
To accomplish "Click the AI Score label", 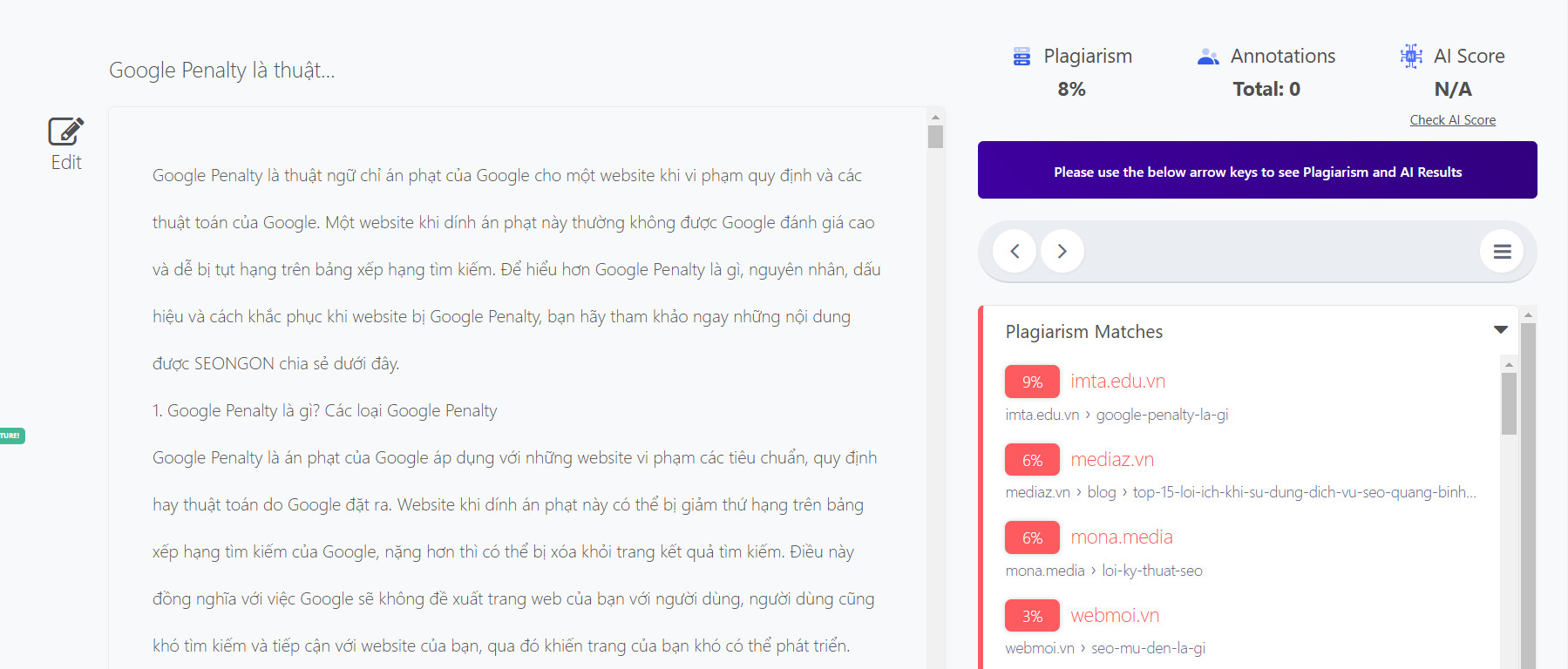I will (1470, 57).
